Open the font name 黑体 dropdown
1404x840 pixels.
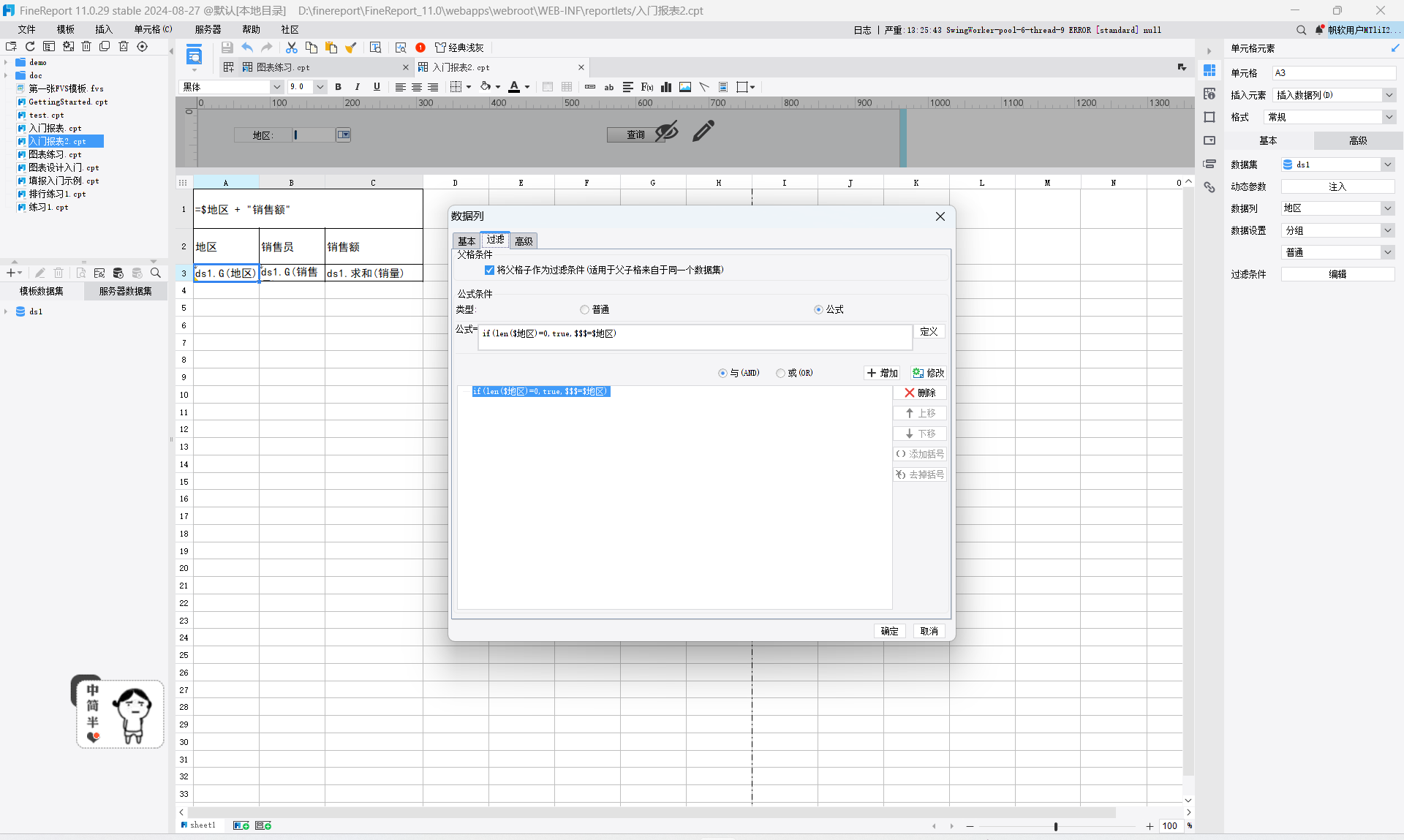tap(276, 87)
